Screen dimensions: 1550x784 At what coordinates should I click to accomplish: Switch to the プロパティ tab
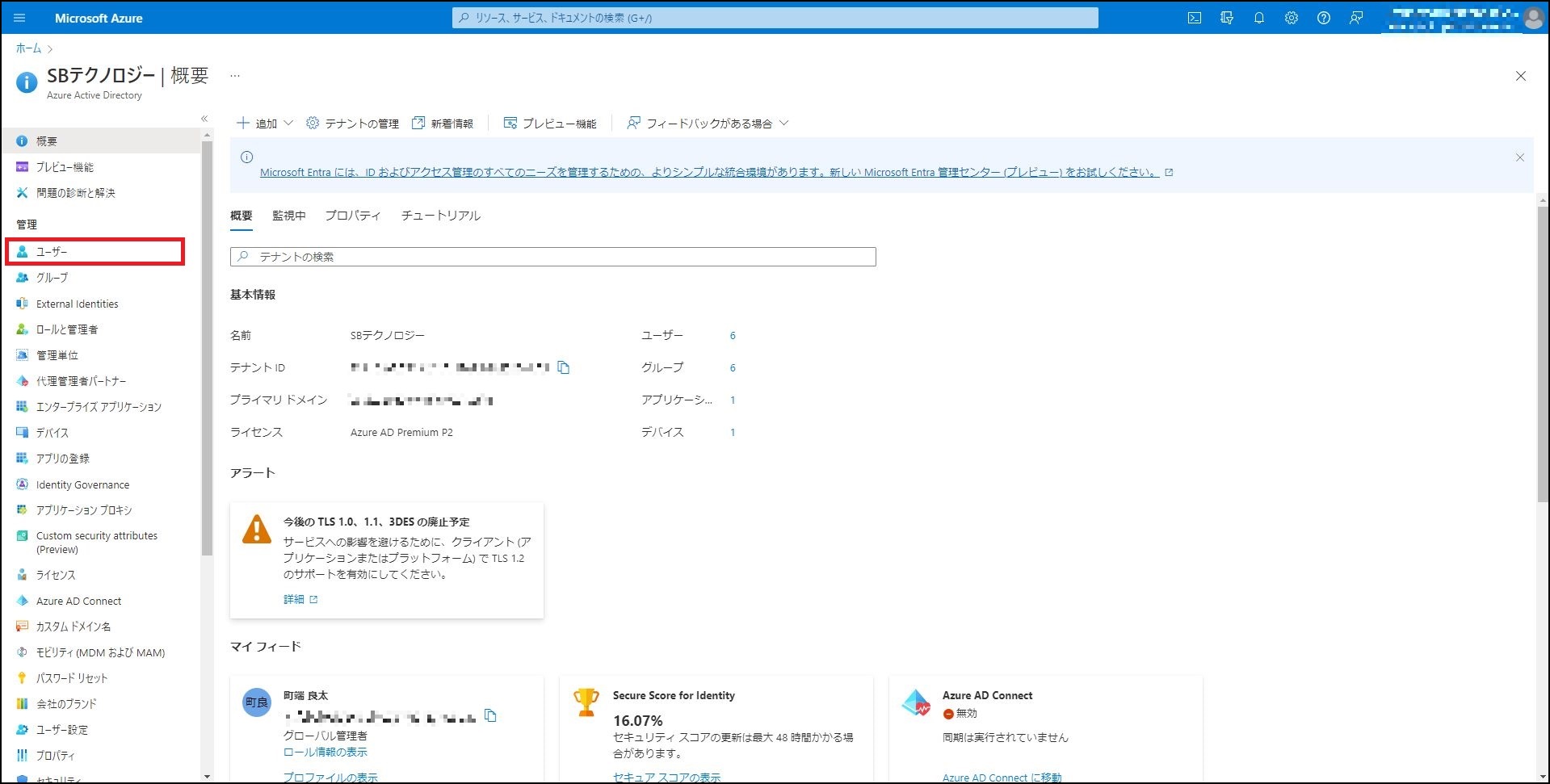[x=353, y=216]
